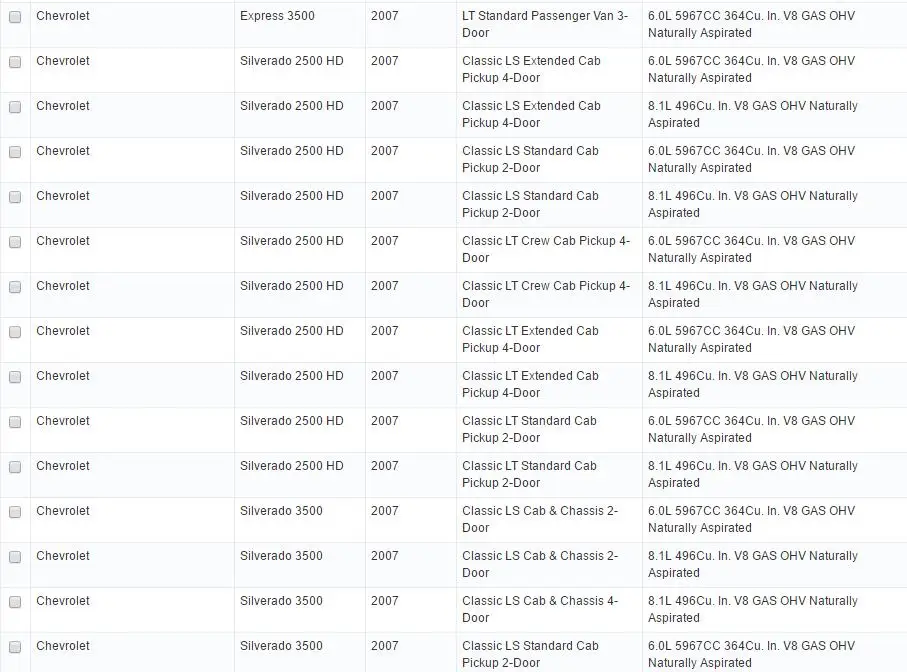The image size is (907, 672).
Task: Click the 6.0L engine text in Express 3500 row
Action: click(751, 24)
